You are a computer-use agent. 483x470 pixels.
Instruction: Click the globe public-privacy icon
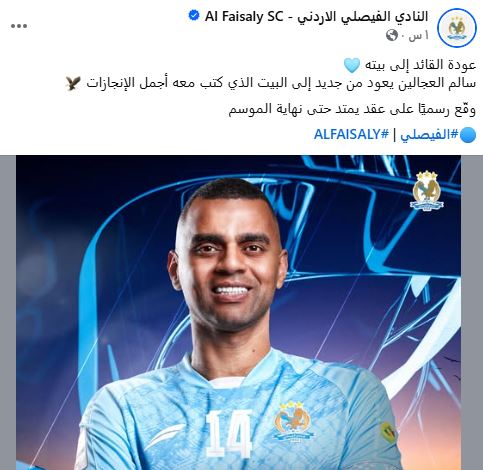[x=392, y=35]
